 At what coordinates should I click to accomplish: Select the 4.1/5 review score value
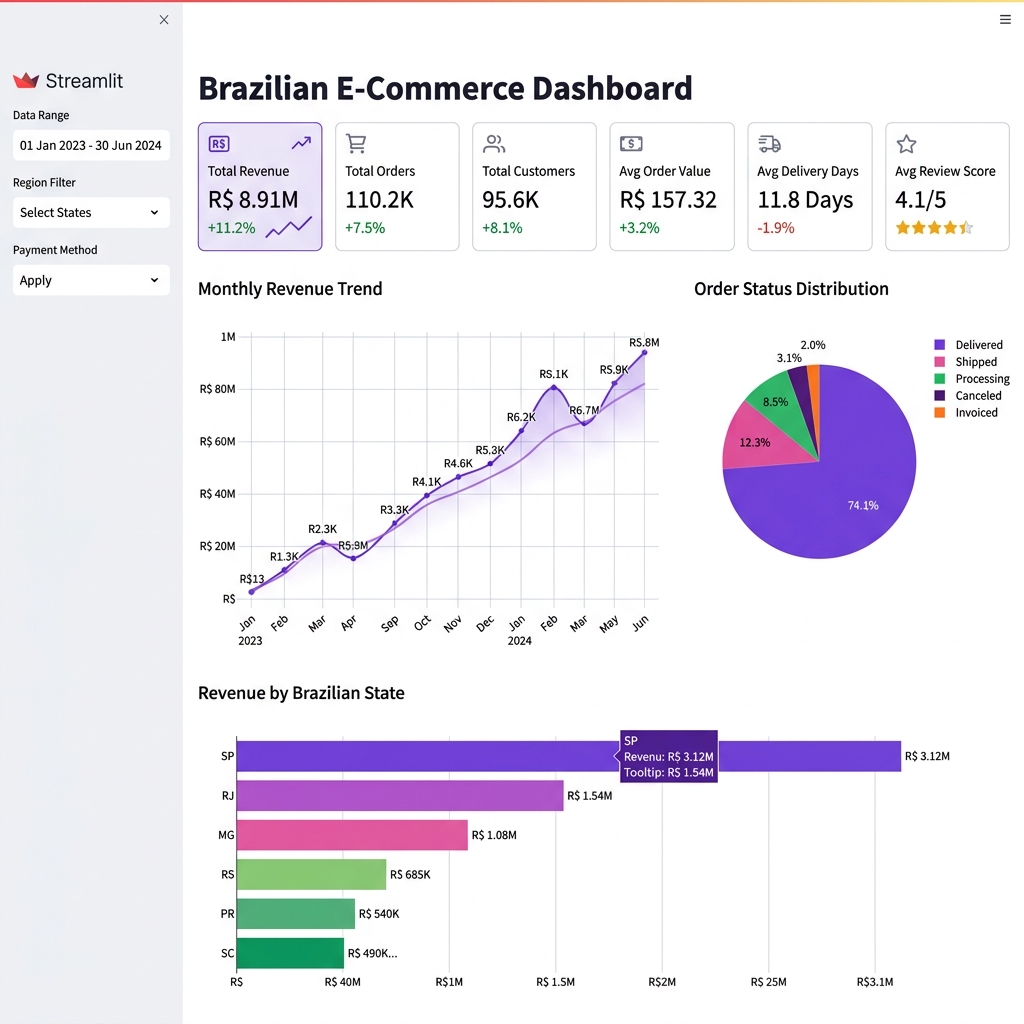point(920,200)
